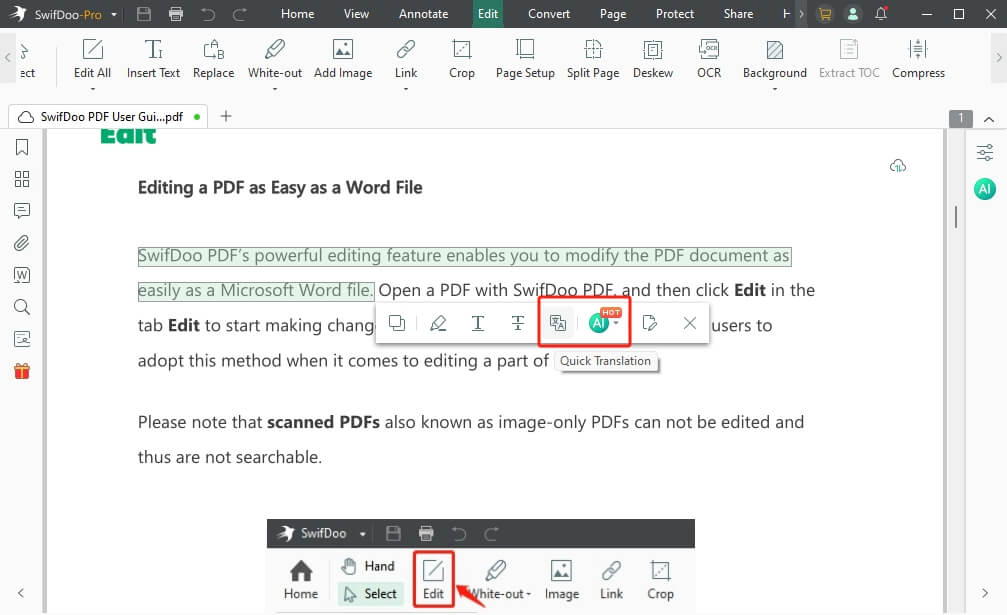The height and width of the screenshot is (615, 1007).
Task: Copy selected text from floating toolbar
Action: pos(397,323)
